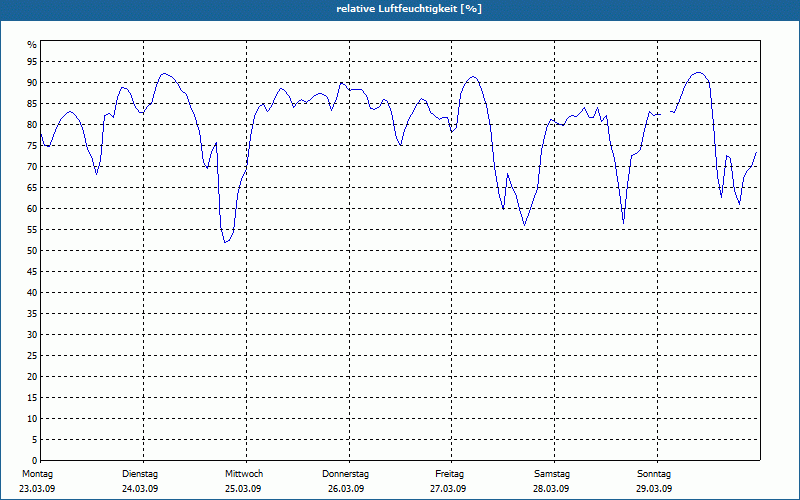This screenshot has height=500, width=800.
Task: Click the y-axis value 15
Action: [x=32, y=397]
